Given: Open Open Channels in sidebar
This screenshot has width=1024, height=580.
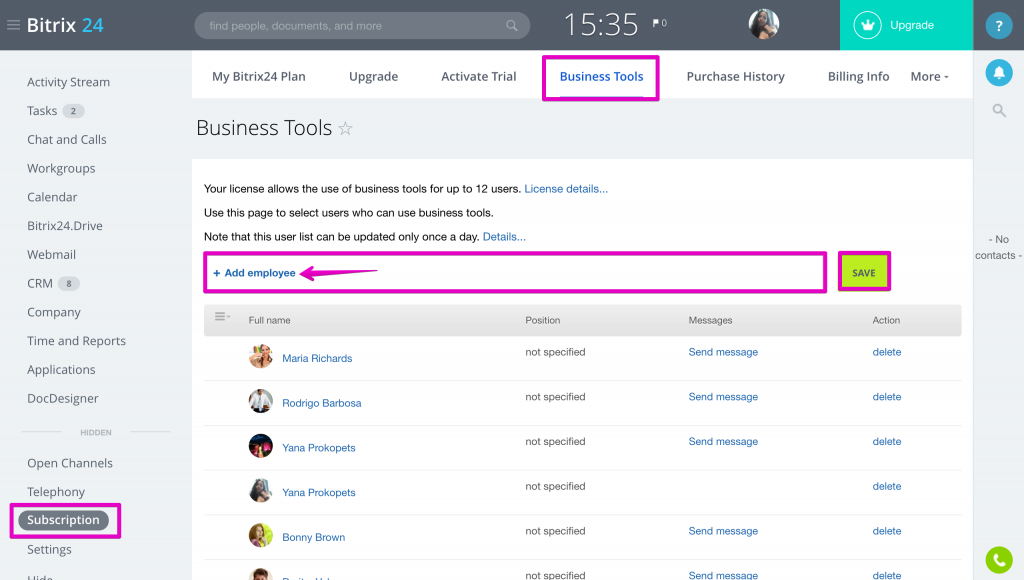Looking at the screenshot, I should (x=70, y=463).
